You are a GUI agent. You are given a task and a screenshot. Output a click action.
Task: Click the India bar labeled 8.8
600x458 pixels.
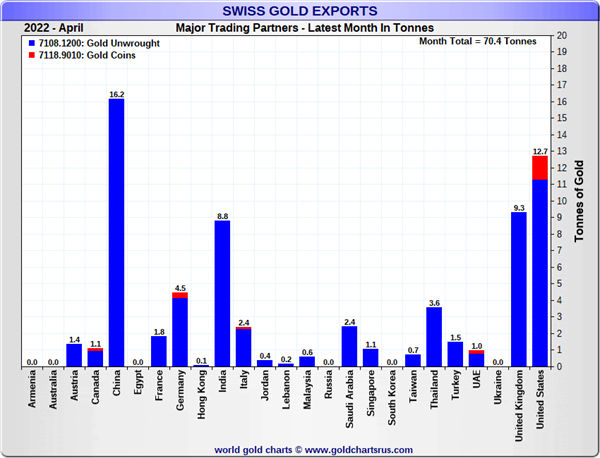click(x=222, y=293)
